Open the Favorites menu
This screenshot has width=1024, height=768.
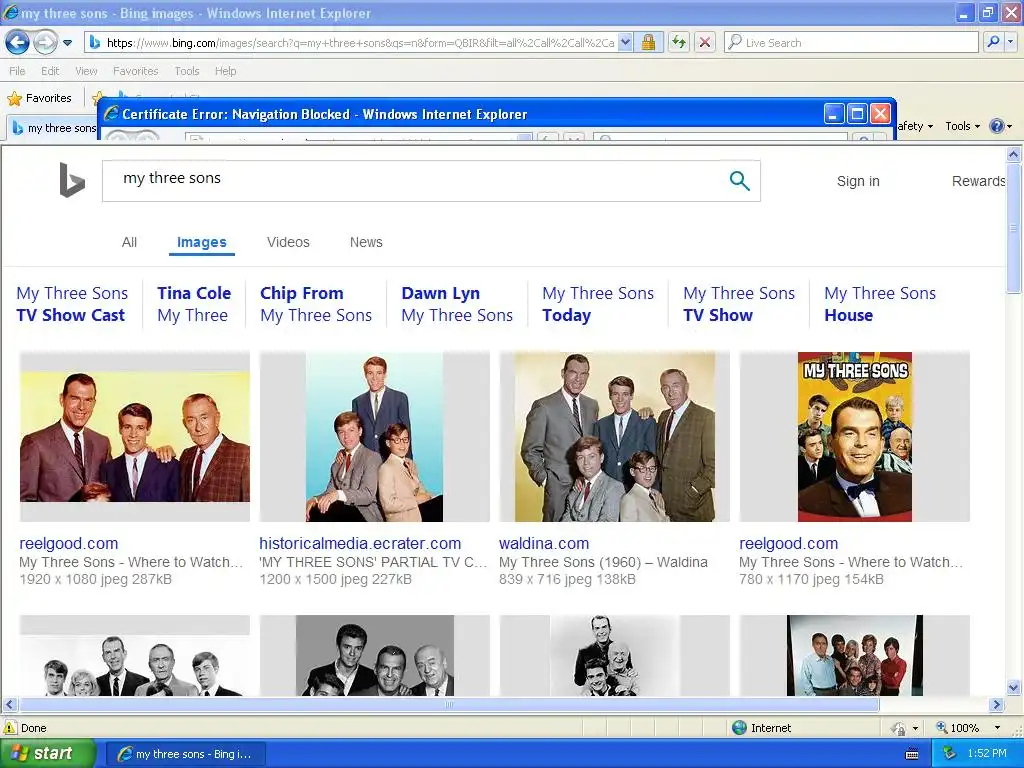tap(135, 71)
